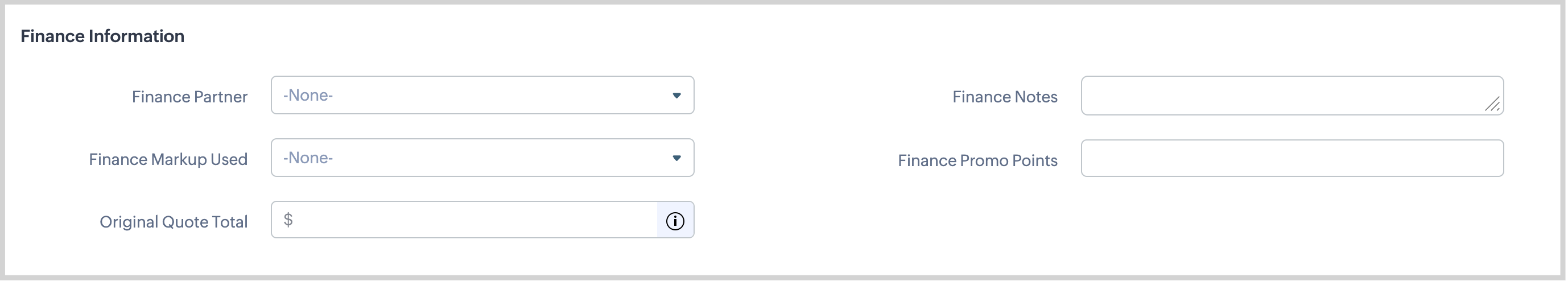Focus the Original Quote Total field

(475, 220)
